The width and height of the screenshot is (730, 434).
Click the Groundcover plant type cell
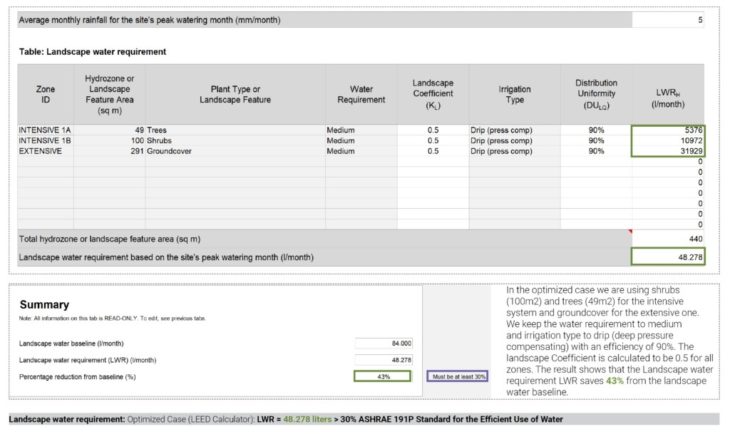pyautogui.click(x=234, y=152)
